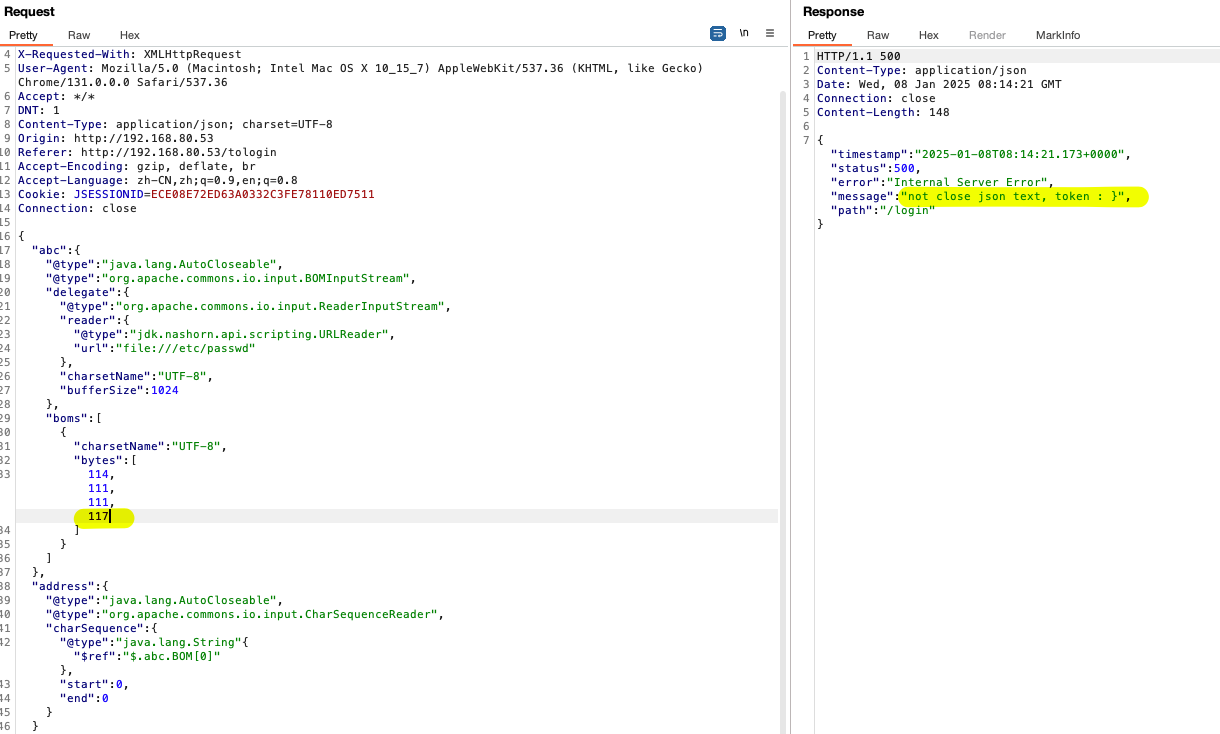Select the Response Pretty tab
The width and height of the screenshot is (1220, 734).
point(822,35)
